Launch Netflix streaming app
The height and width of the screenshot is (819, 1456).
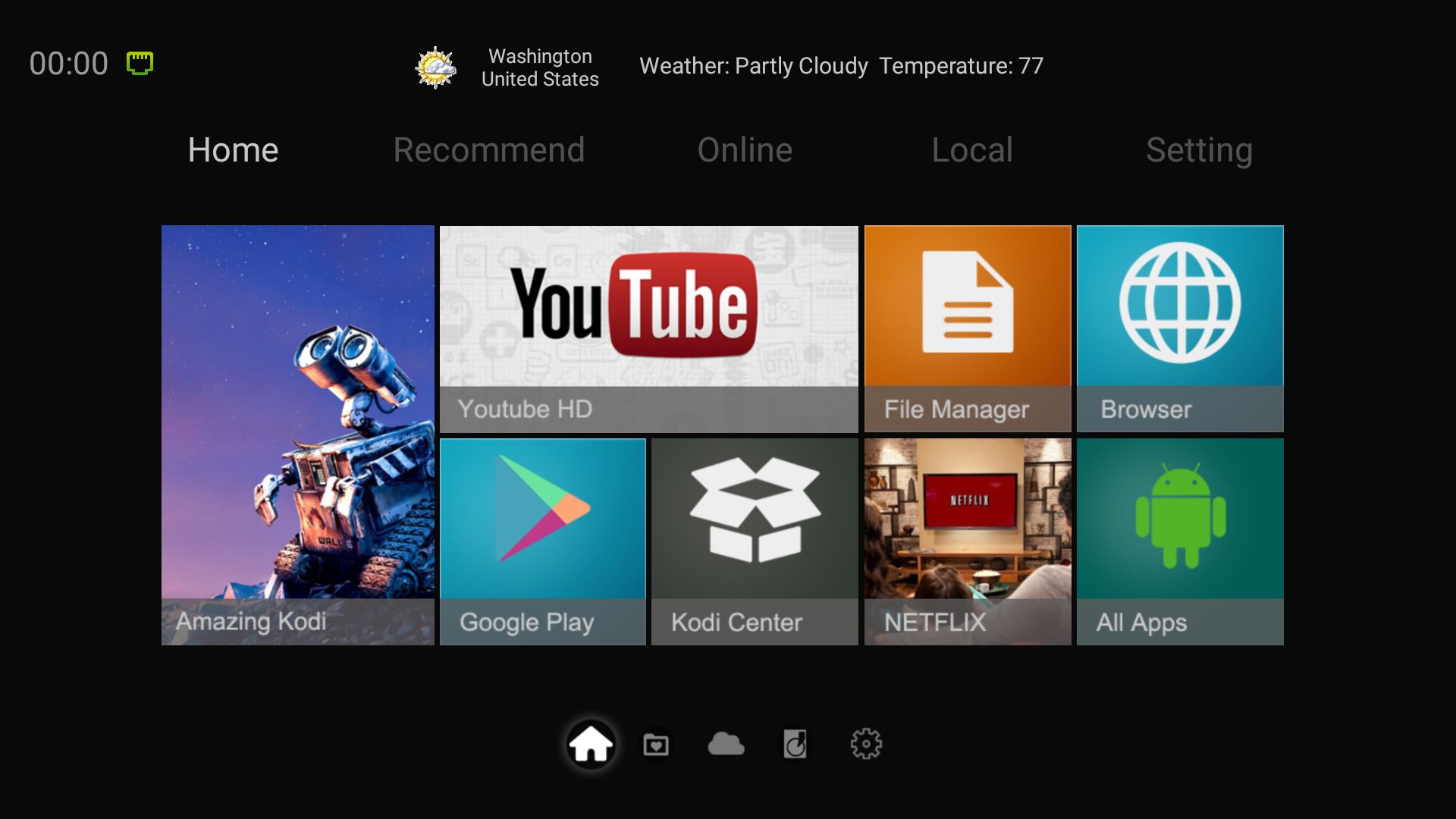click(965, 541)
